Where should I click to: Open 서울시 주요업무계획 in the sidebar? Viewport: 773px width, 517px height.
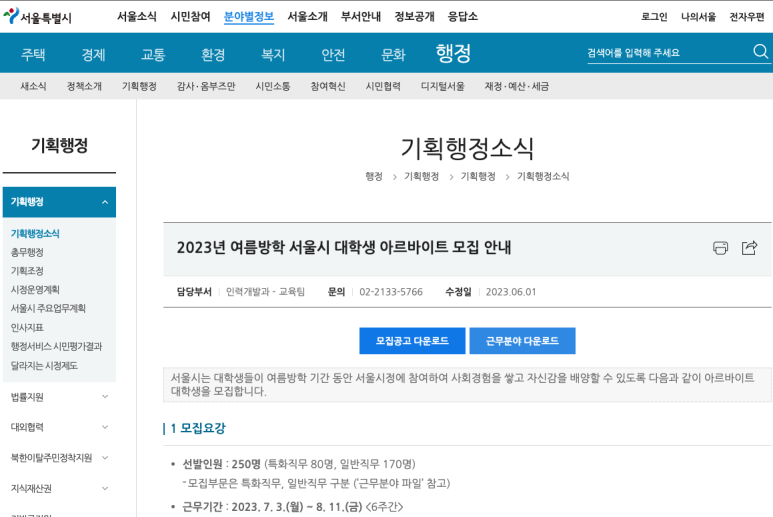click(x=48, y=309)
